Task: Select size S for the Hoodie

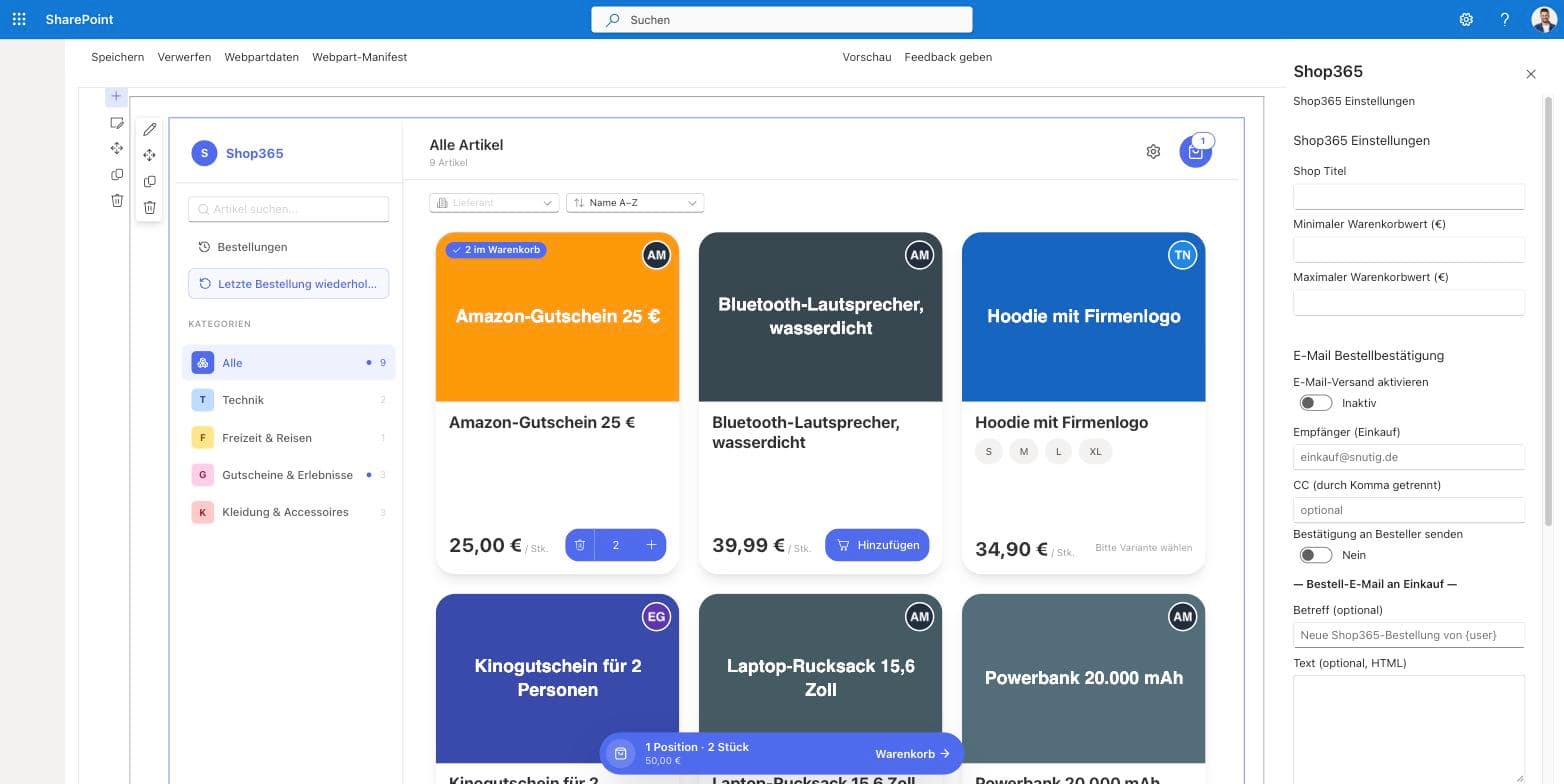Action: [989, 452]
